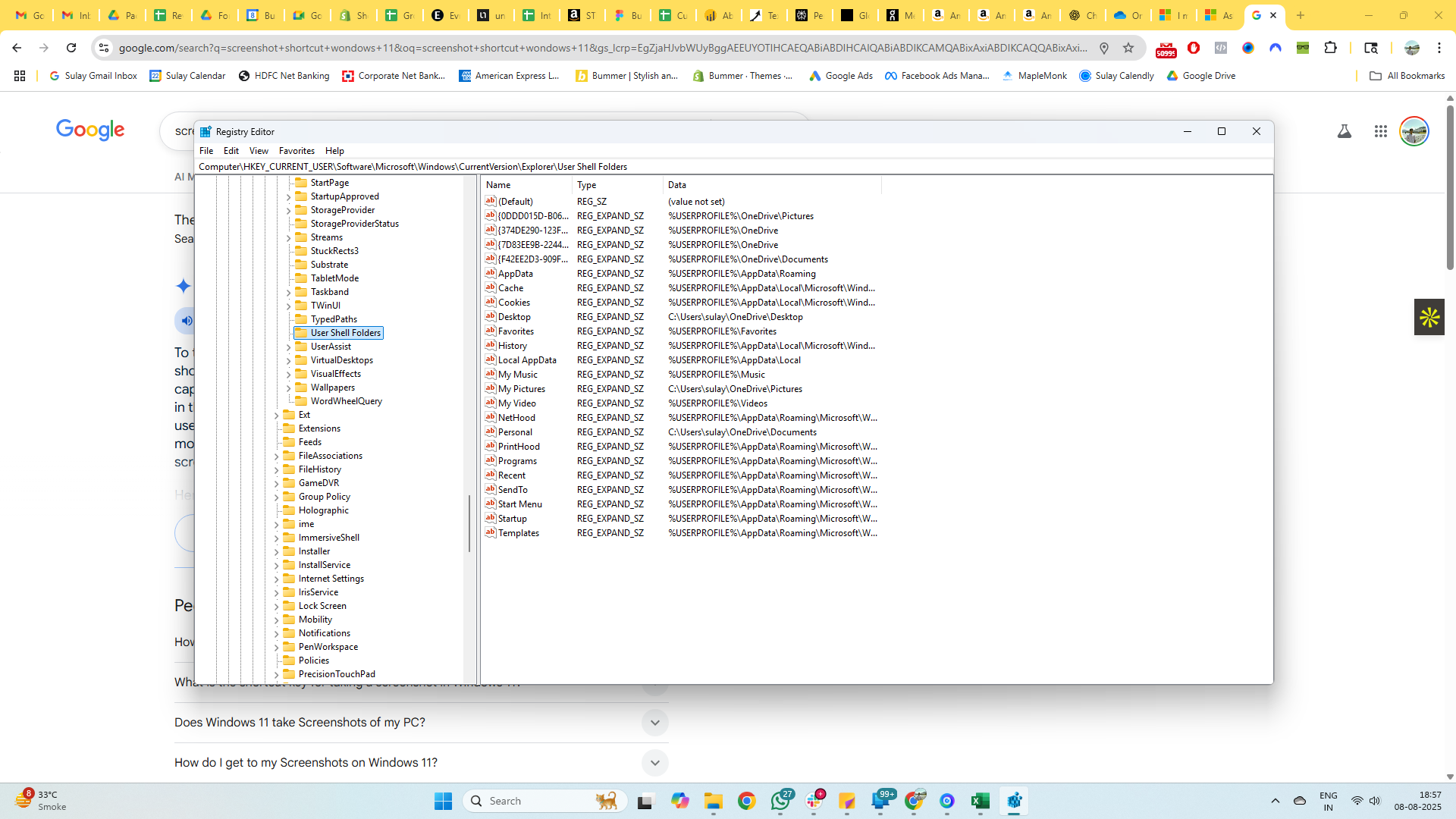Select the VisualEffects tree key

tap(336, 374)
